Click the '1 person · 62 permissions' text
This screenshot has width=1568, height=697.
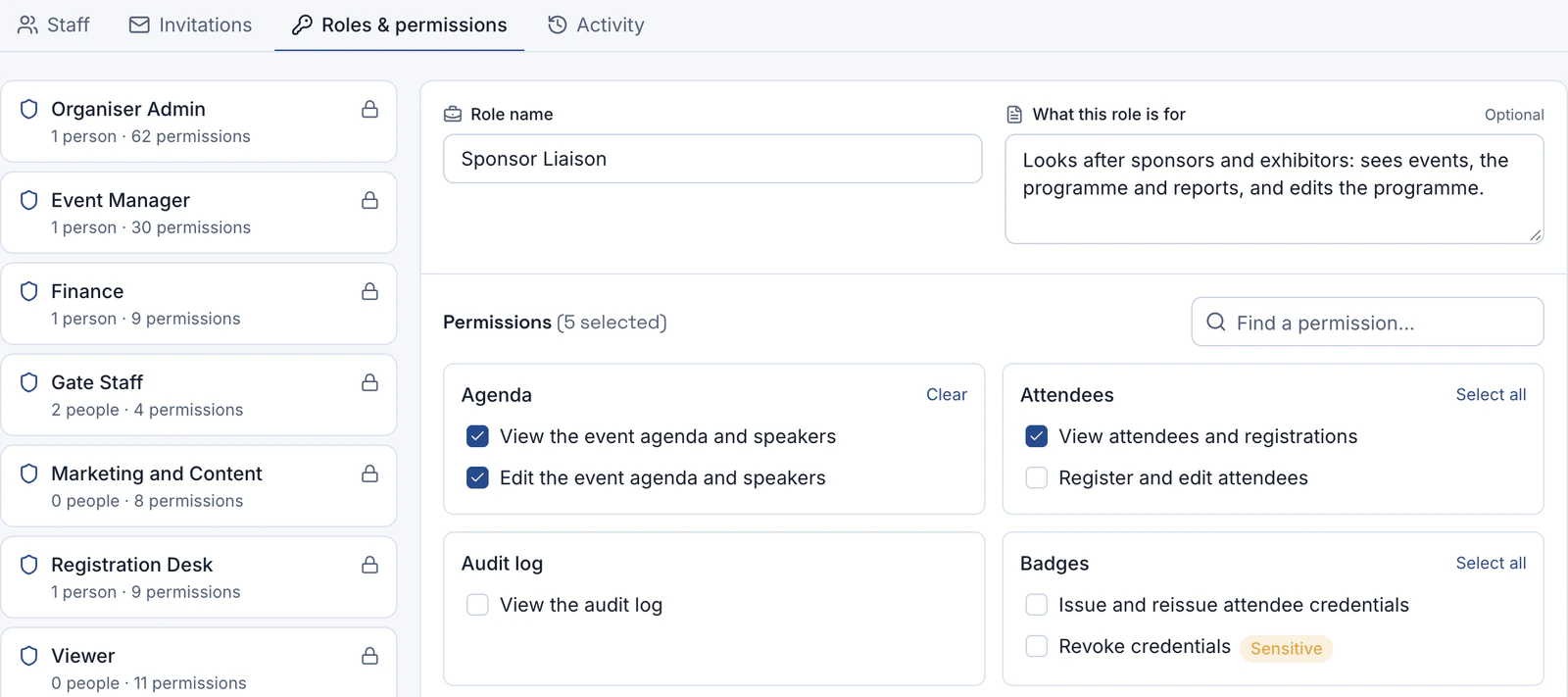pos(151,136)
